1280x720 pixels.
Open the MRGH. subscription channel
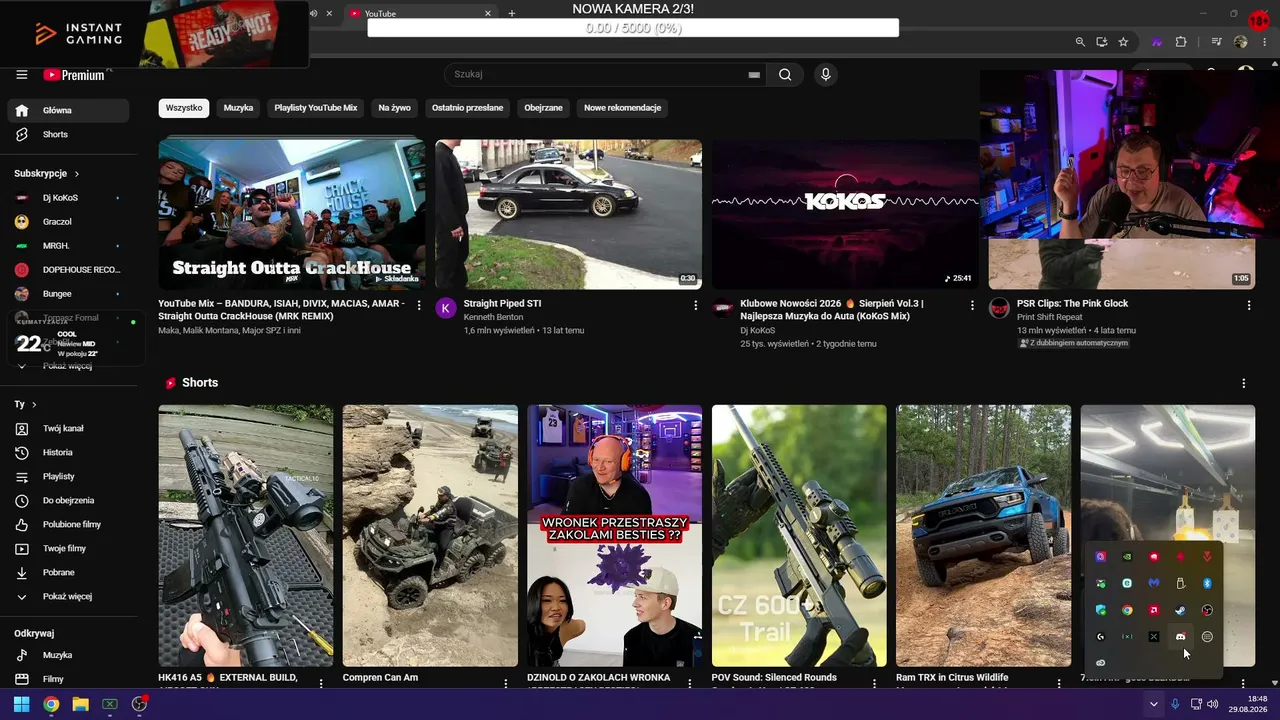pyautogui.click(x=68, y=246)
